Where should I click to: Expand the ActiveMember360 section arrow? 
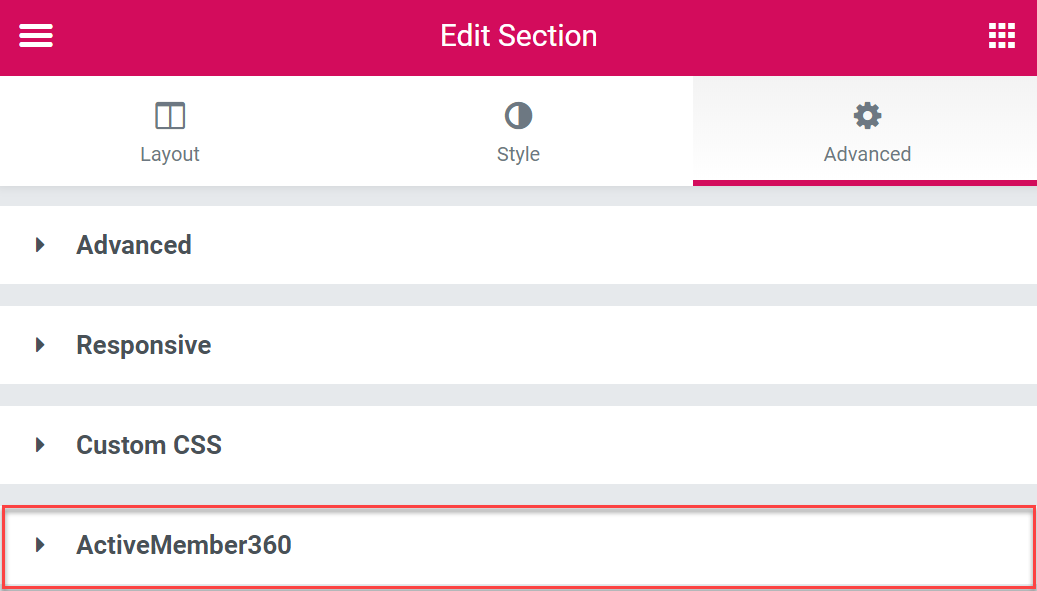click(40, 545)
